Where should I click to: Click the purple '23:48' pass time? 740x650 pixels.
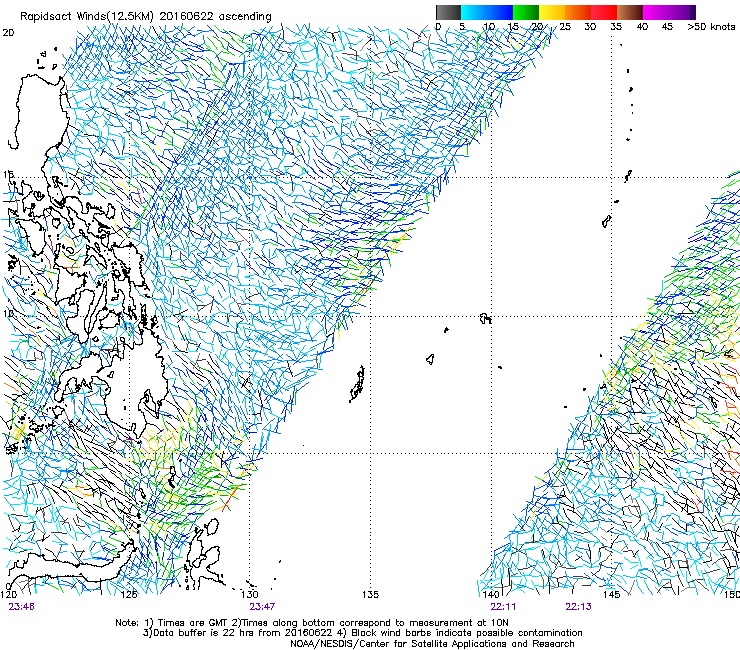21,607
